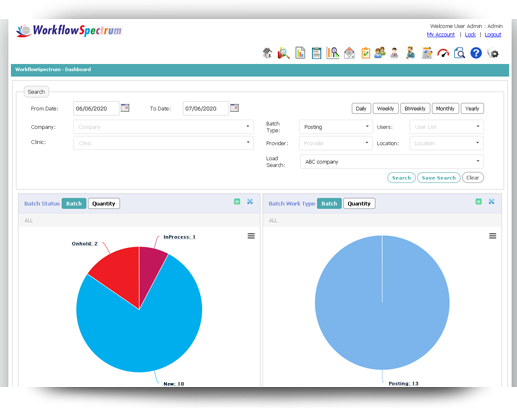Expand the Company dropdown
The height and width of the screenshot is (413, 517).
pos(163,127)
